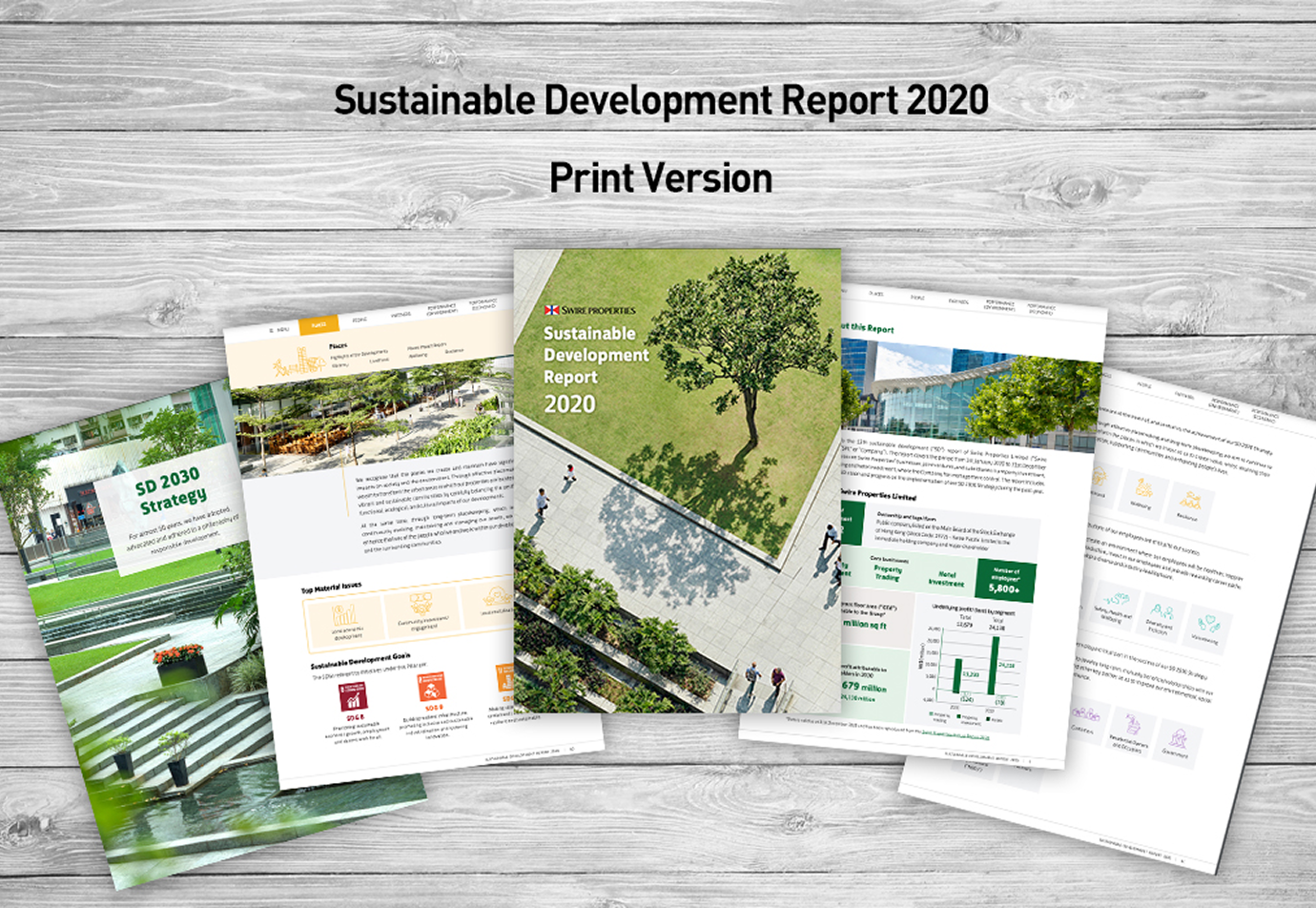Click the Residential Owners and Occupiers icon
1316x908 pixels.
[1131, 732]
